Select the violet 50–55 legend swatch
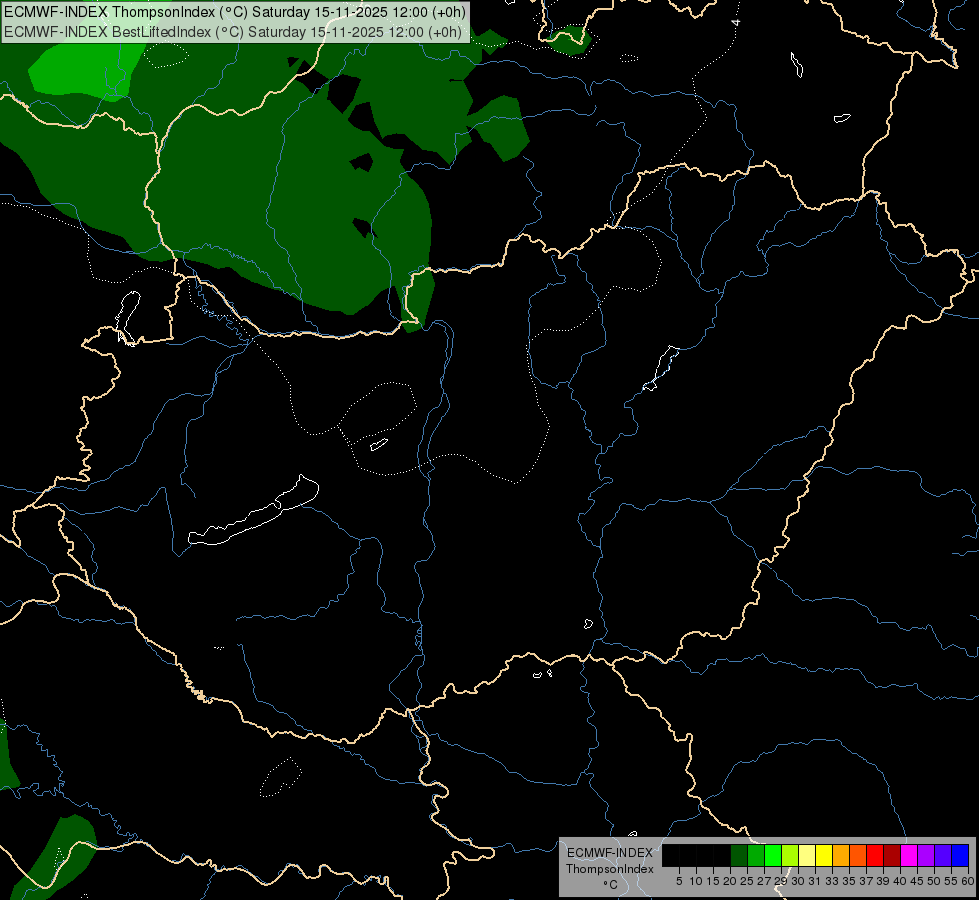 tap(943, 855)
